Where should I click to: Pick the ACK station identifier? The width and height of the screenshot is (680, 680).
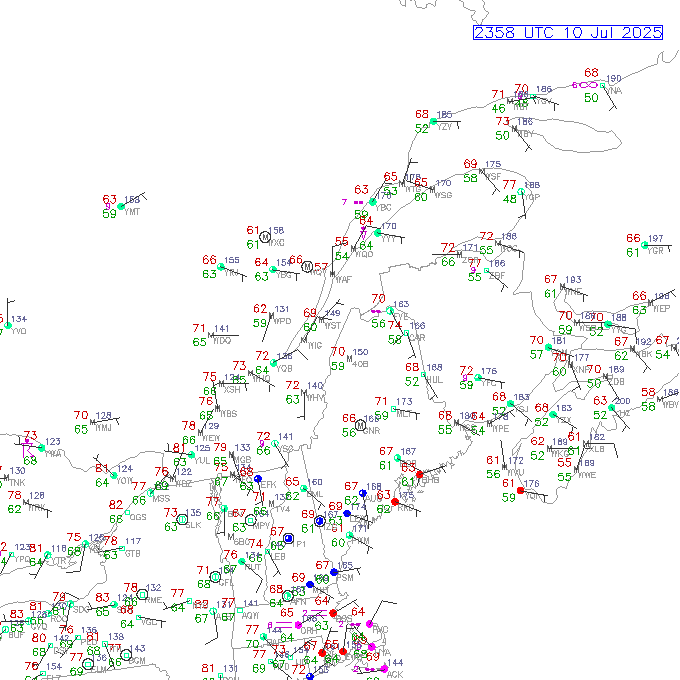click(395, 674)
